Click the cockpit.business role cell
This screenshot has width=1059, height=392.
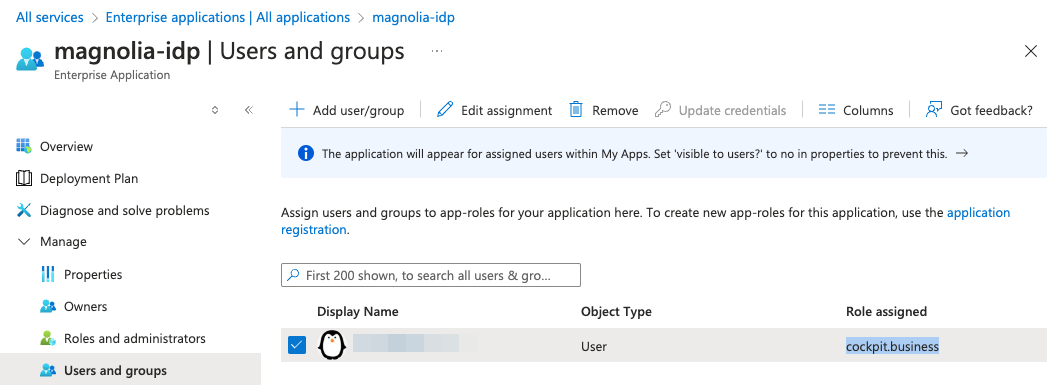coord(892,347)
